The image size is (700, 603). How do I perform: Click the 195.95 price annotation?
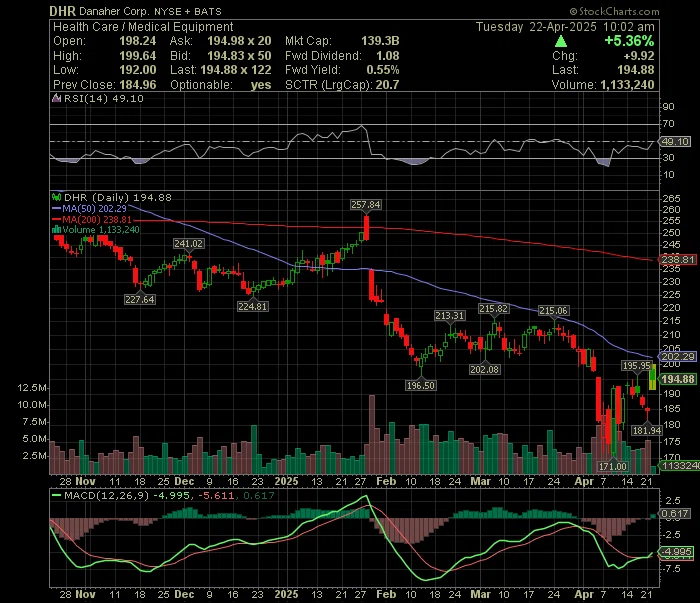[x=637, y=366]
